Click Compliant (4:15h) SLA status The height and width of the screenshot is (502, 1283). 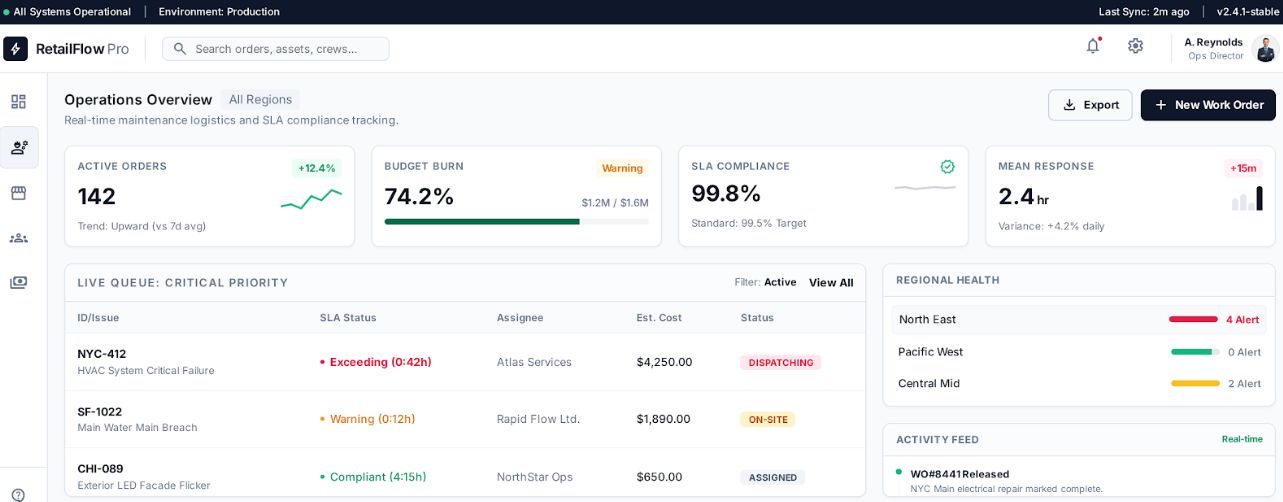[373, 477]
